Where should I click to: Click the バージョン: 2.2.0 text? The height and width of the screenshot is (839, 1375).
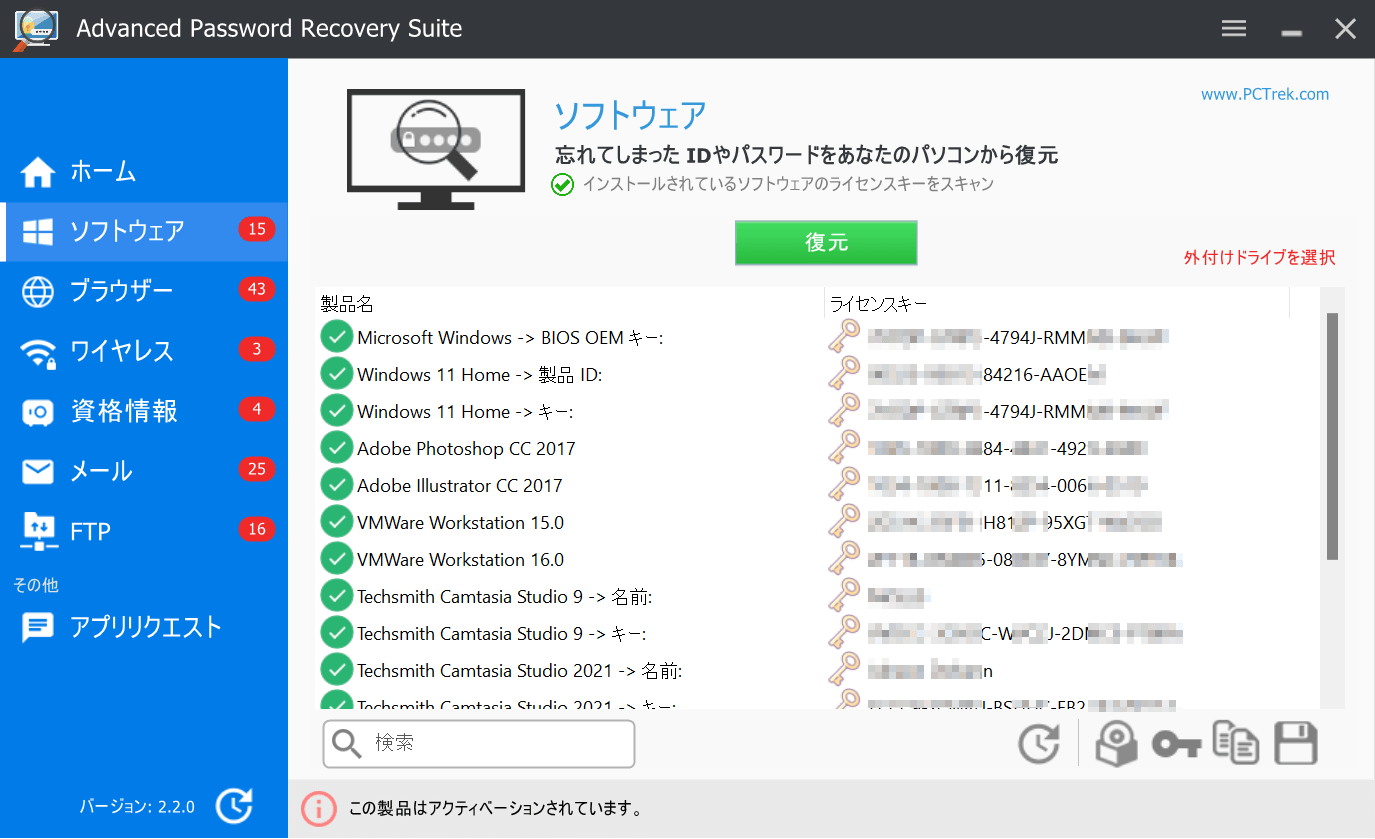pyautogui.click(x=137, y=807)
